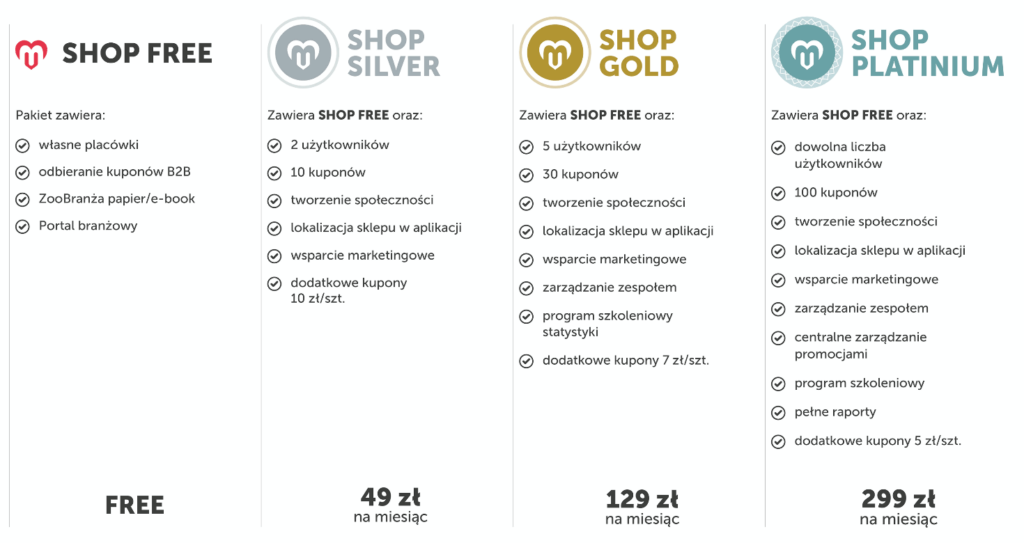Select the FREE price label
The image size is (1024, 543).
(135, 505)
